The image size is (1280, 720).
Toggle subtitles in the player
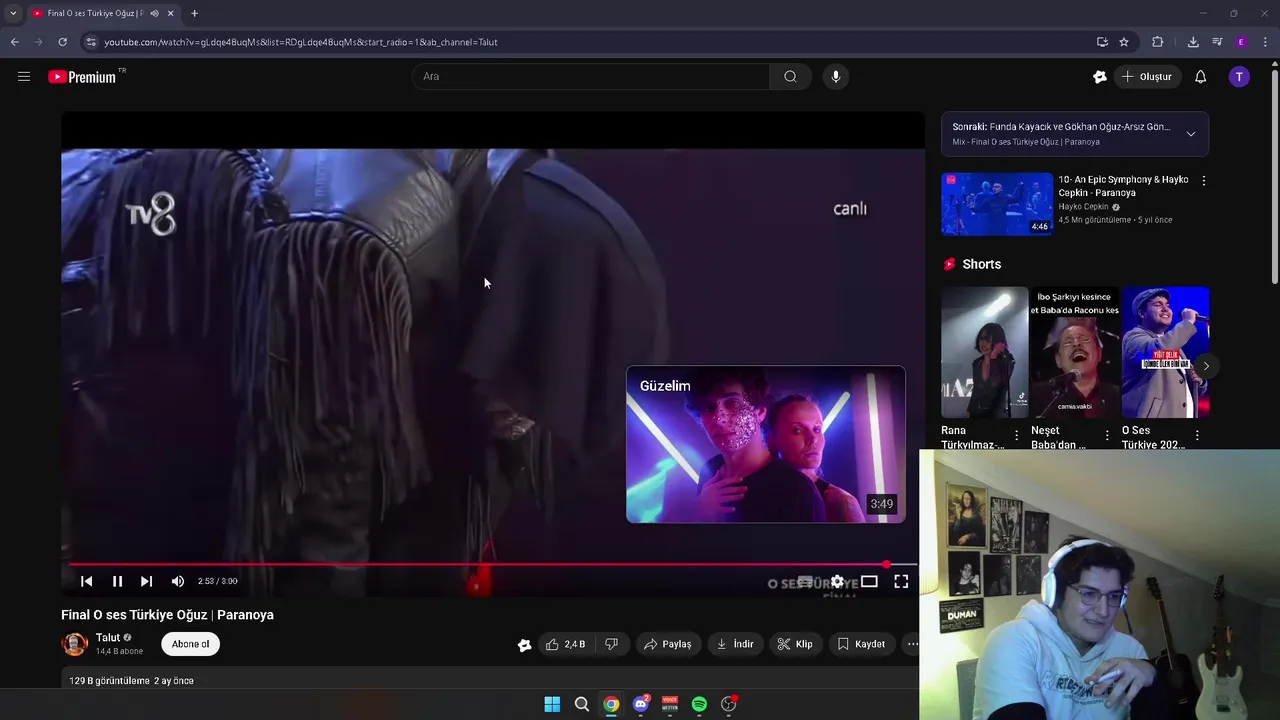pos(805,581)
